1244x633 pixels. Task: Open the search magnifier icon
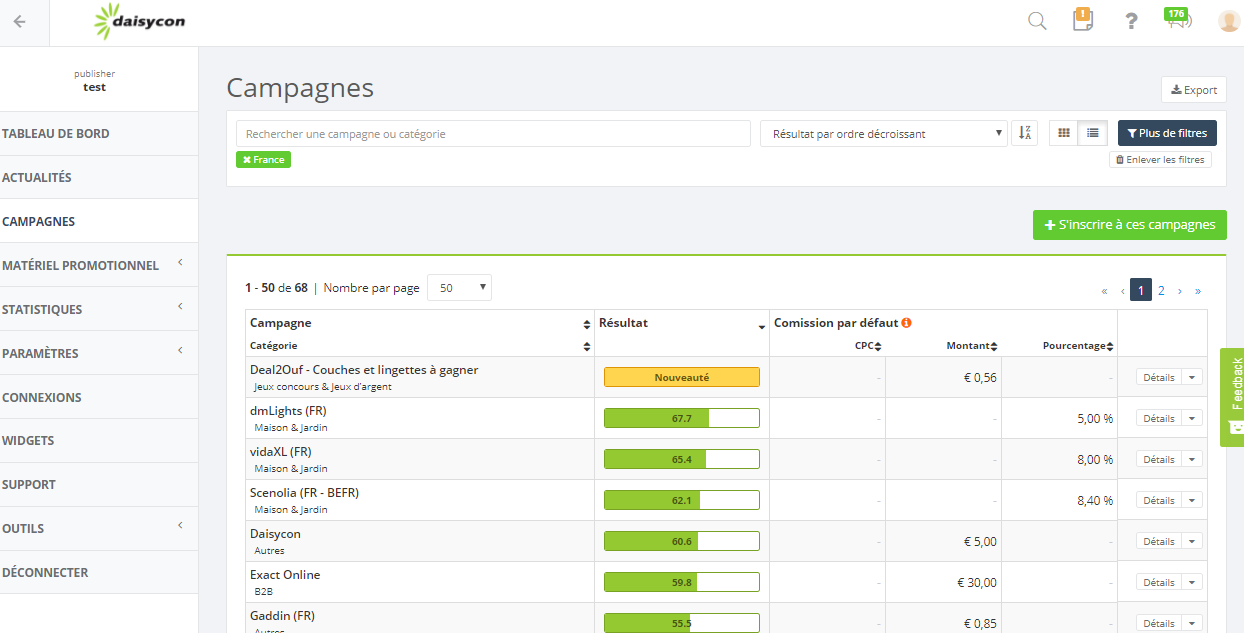[1037, 21]
